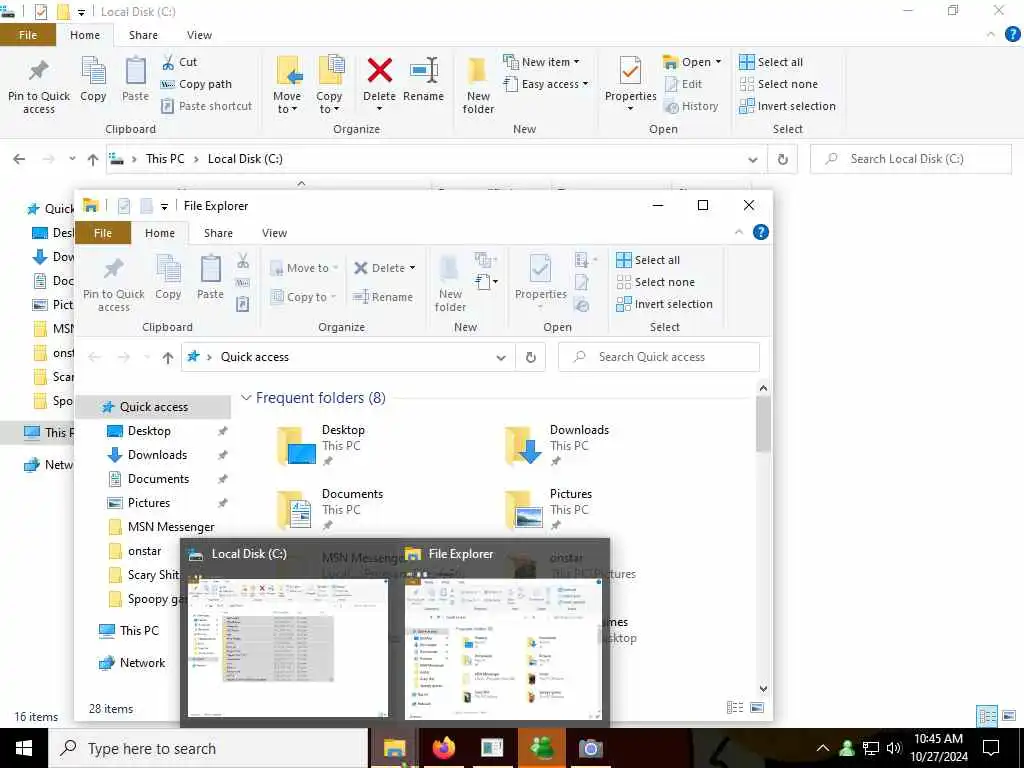1024x768 pixels.
Task: Open the Open dropdown in Local Disk ribbon
Action: click(x=692, y=62)
